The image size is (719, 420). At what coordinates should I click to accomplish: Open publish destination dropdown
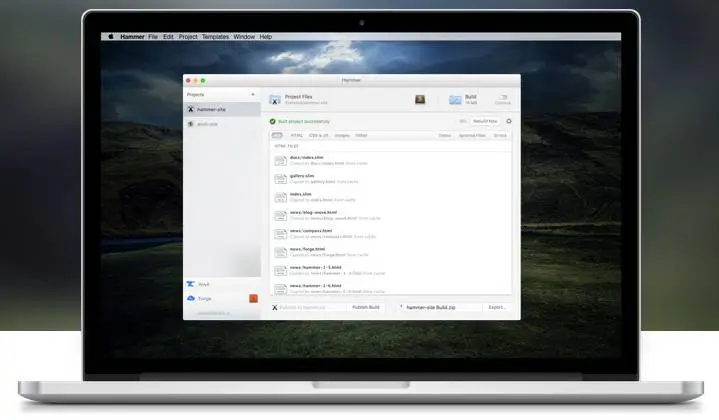[308, 307]
